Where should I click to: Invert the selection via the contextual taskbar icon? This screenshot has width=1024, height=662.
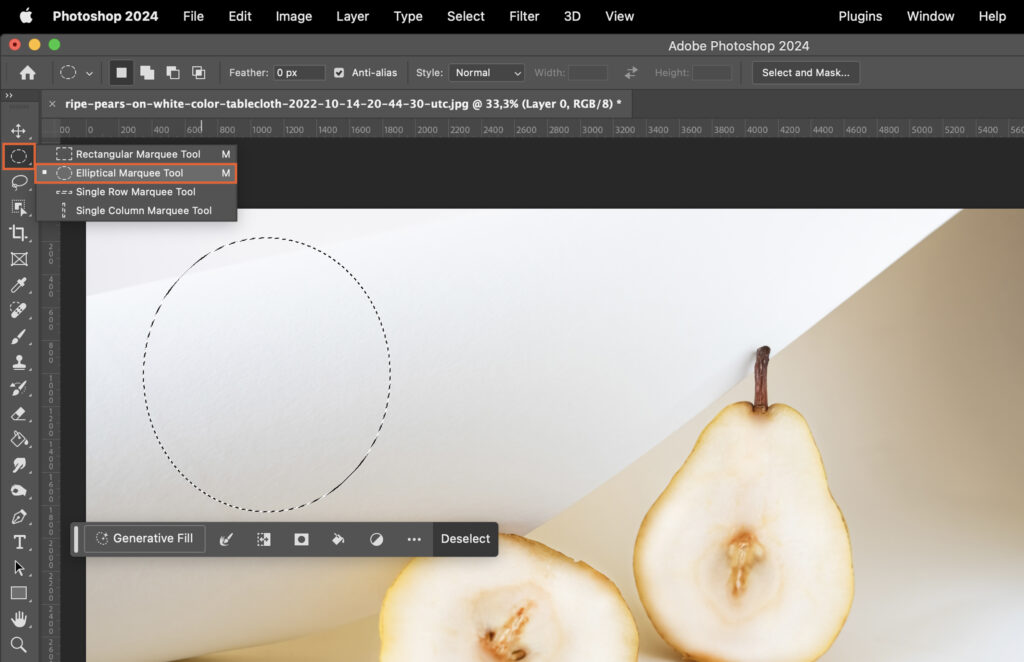[x=263, y=539]
